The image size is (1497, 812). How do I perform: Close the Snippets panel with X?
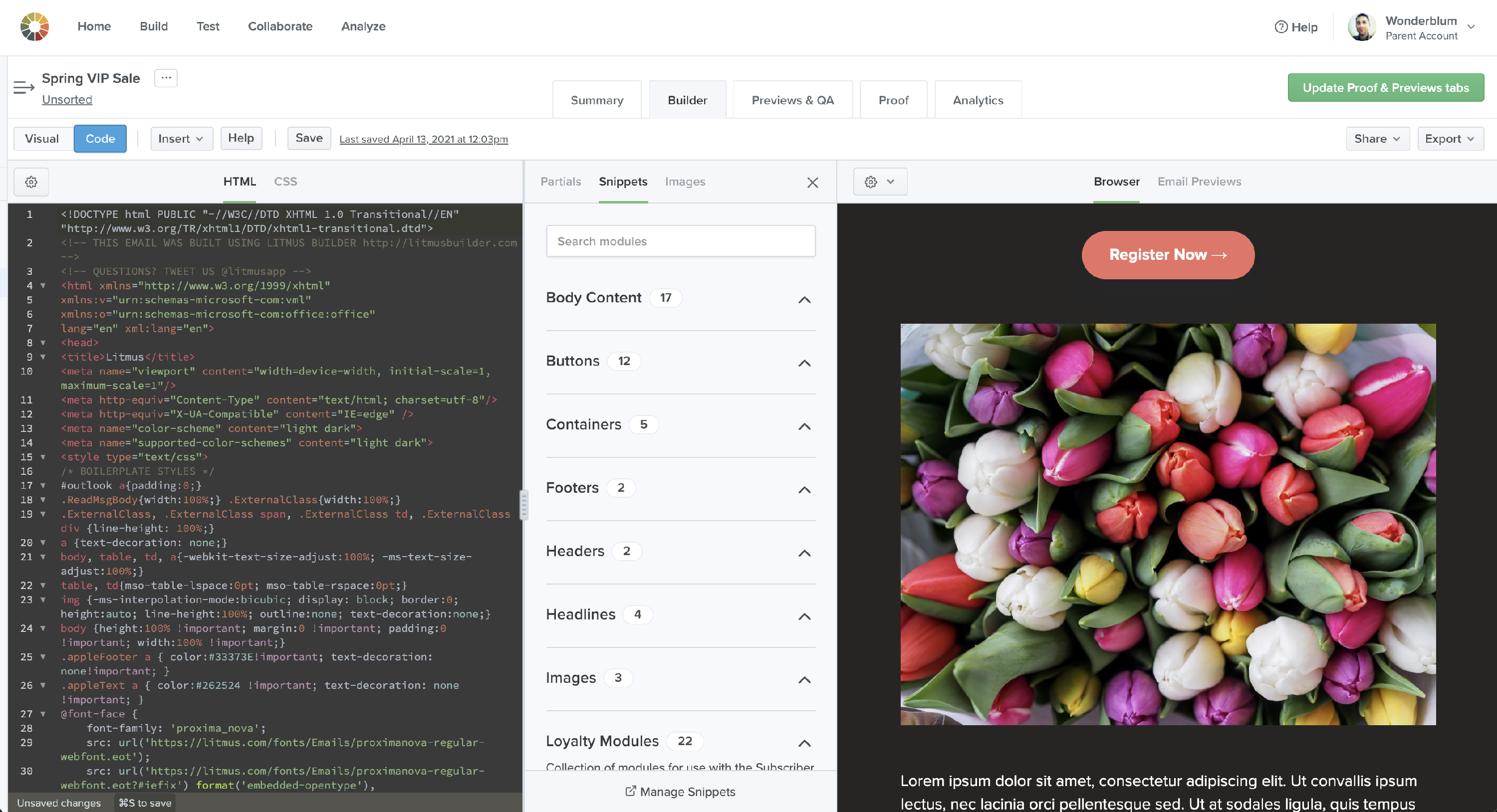tap(812, 183)
